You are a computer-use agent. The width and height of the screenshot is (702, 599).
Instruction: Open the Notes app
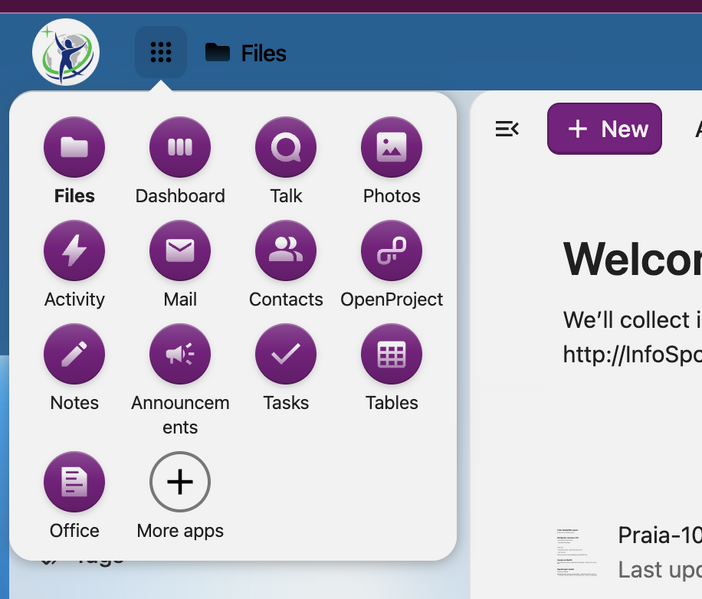pyautogui.click(x=74, y=354)
